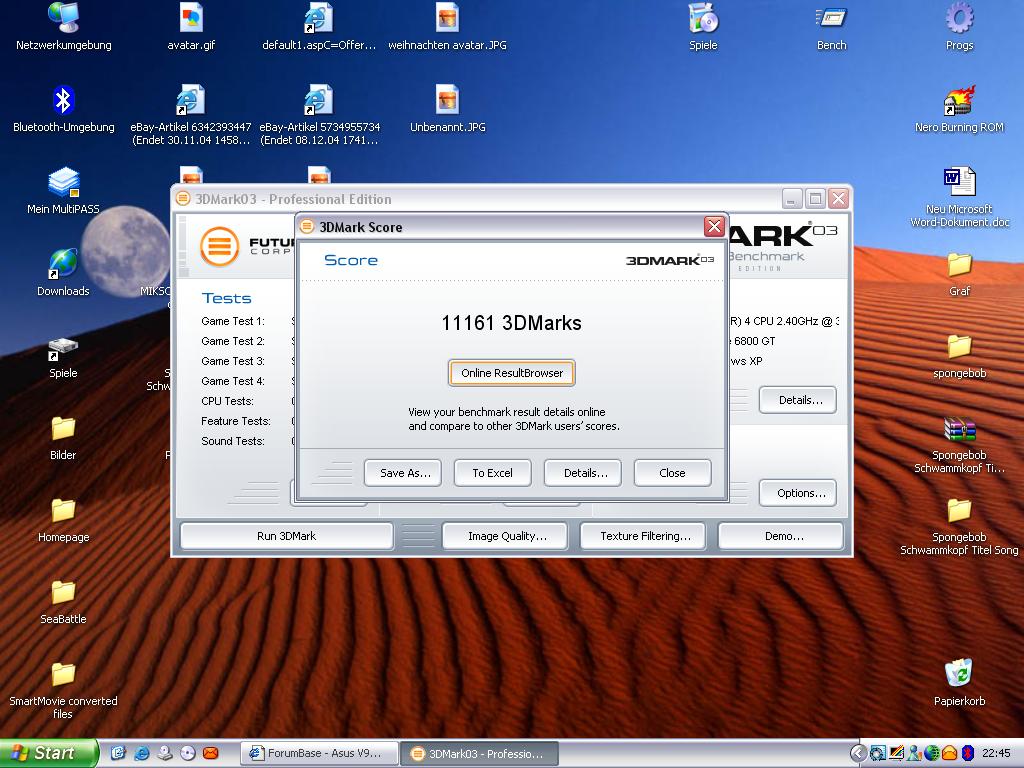The width and height of the screenshot is (1024, 768).
Task: Open eBay-Artikel 6342393447 shortcut
Action: [x=191, y=101]
